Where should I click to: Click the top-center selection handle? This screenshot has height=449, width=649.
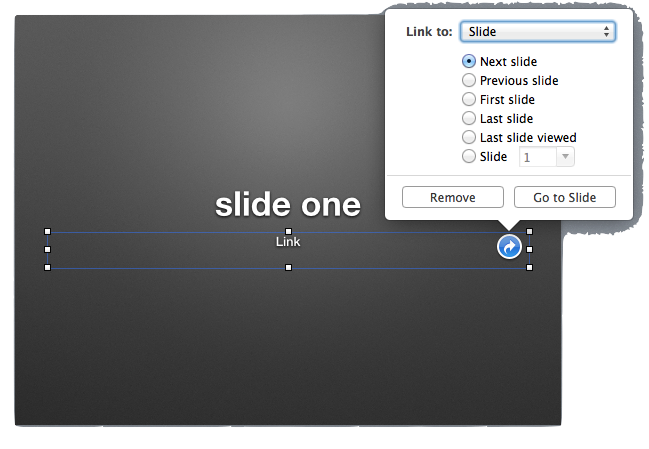(x=288, y=231)
